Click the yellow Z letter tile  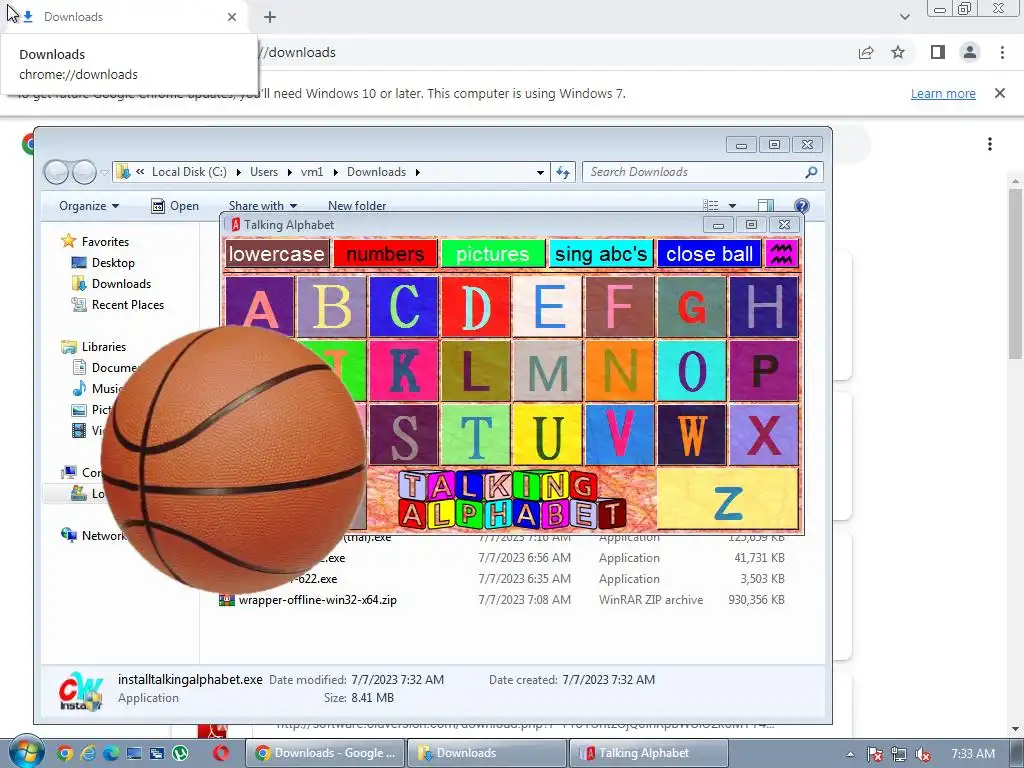pyautogui.click(x=728, y=498)
